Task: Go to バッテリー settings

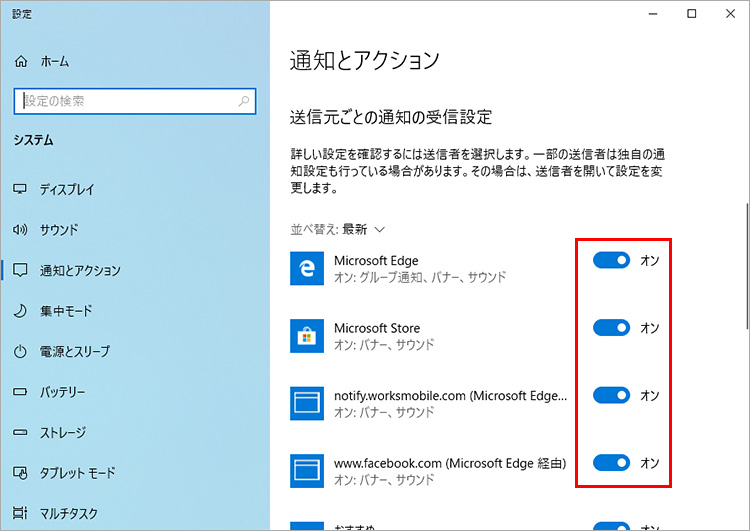Action: tap(62, 392)
